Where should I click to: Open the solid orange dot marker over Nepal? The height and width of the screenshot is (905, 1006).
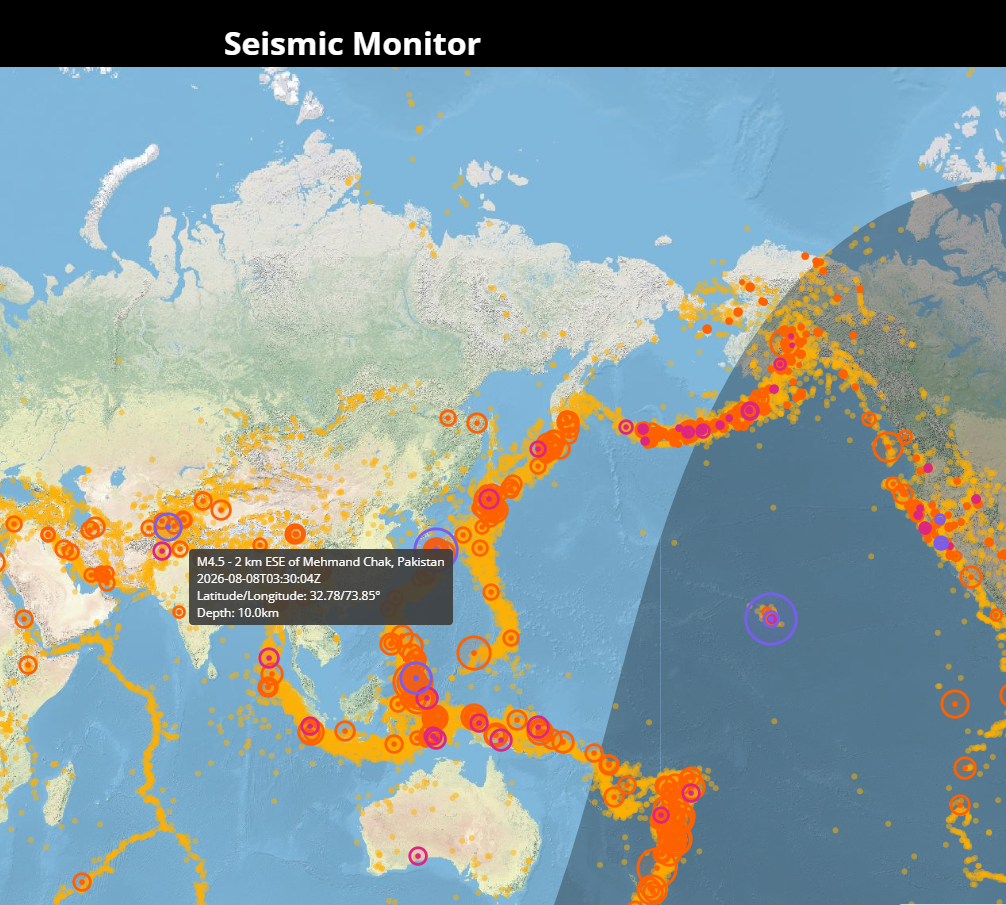pos(294,534)
